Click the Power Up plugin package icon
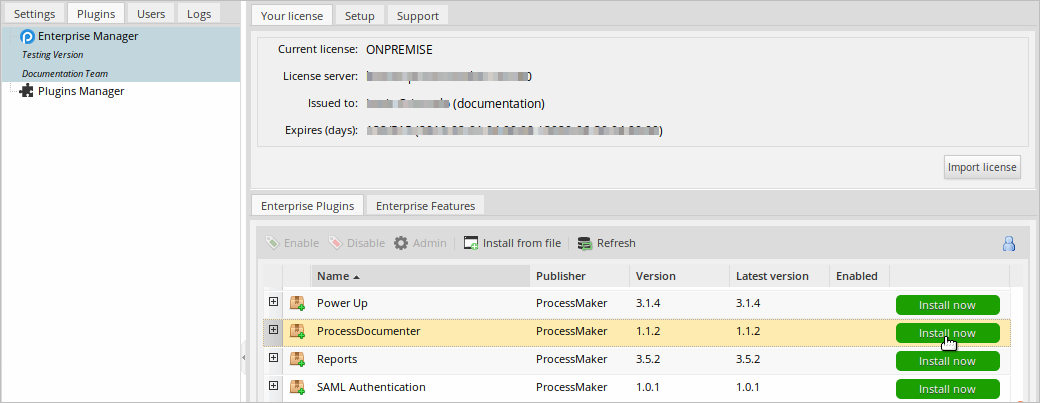The image size is (1040, 403). tap(297, 303)
